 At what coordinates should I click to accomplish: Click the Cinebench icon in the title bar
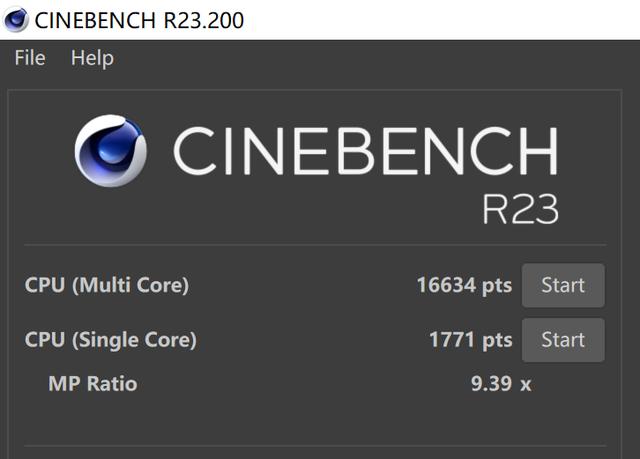pos(15,19)
